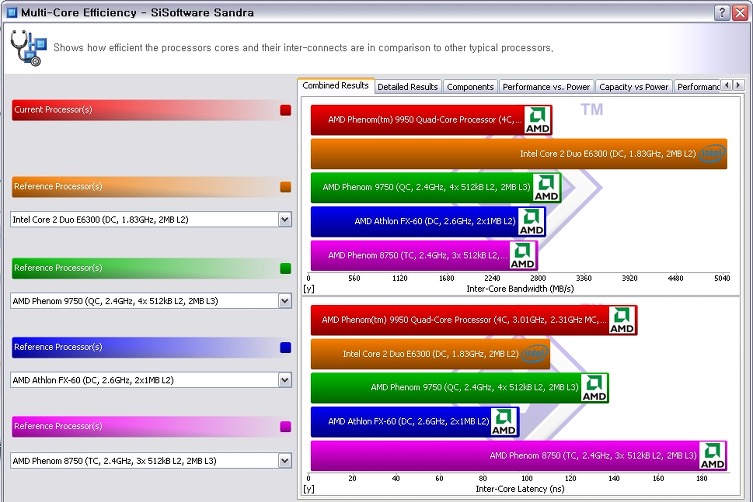Click the 'Shows how efficient the processors' description
The height and width of the screenshot is (502, 753).
pyautogui.click(x=303, y=48)
